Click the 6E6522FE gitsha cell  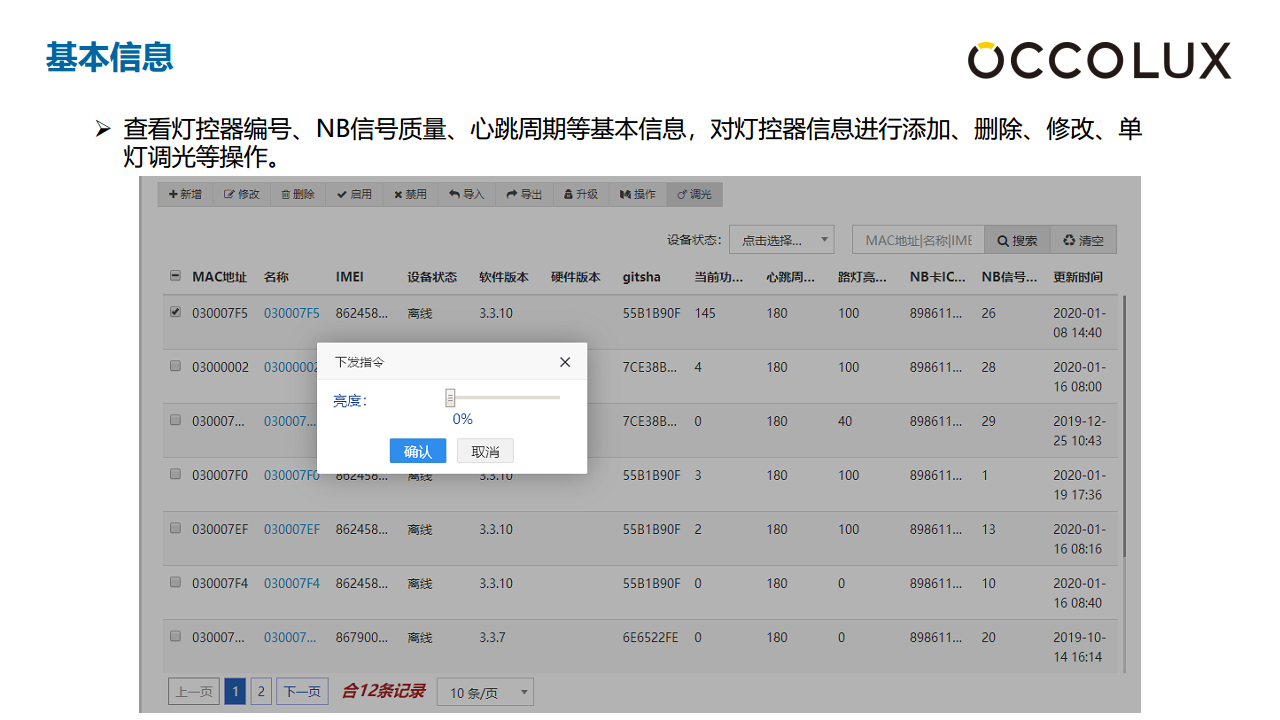pos(651,637)
